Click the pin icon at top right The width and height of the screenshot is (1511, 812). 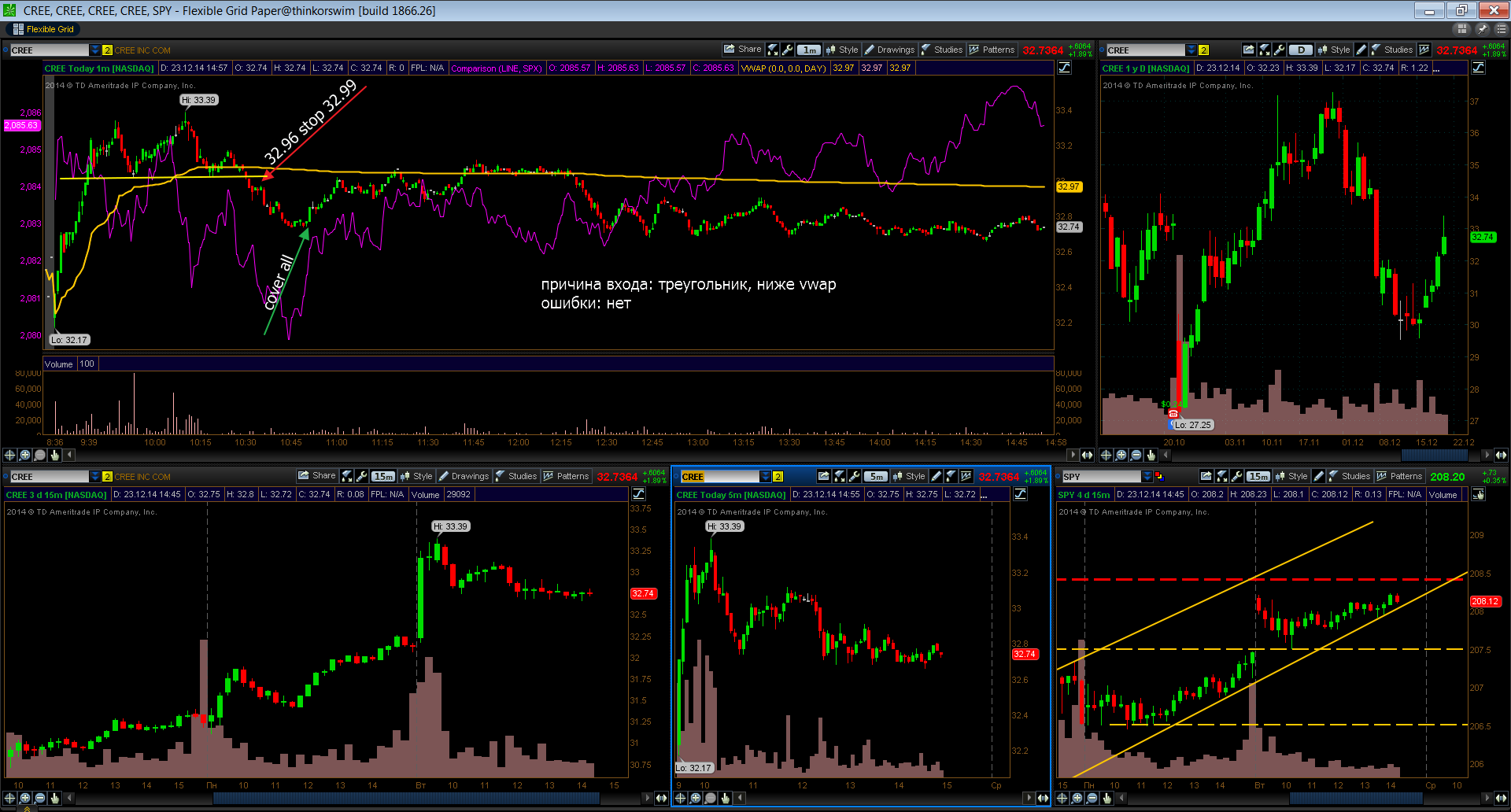[x=1482, y=29]
